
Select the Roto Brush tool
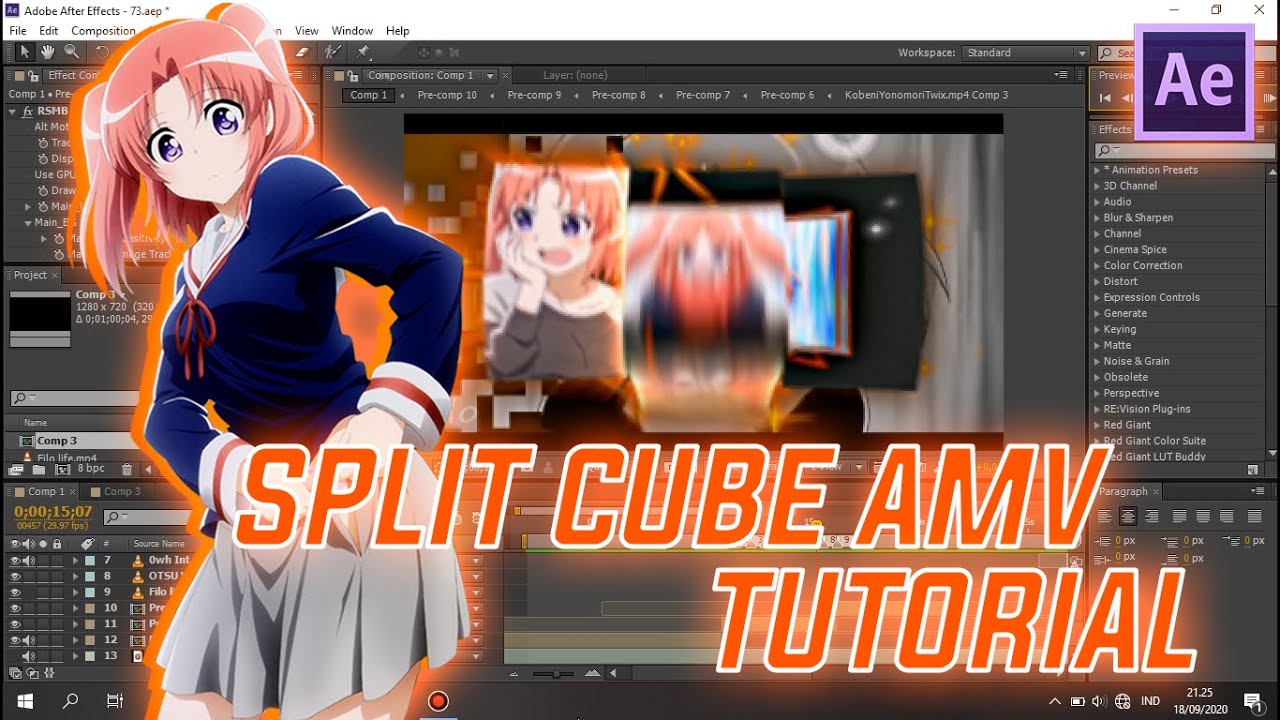(333, 52)
